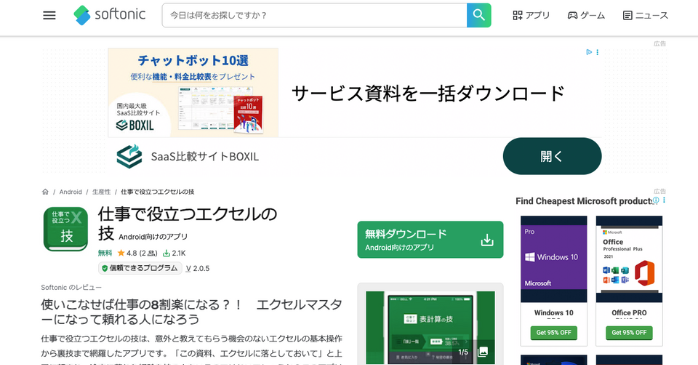
Task: Click Get 95% OFF under Windows 10
Action: (x=554, y=333)
